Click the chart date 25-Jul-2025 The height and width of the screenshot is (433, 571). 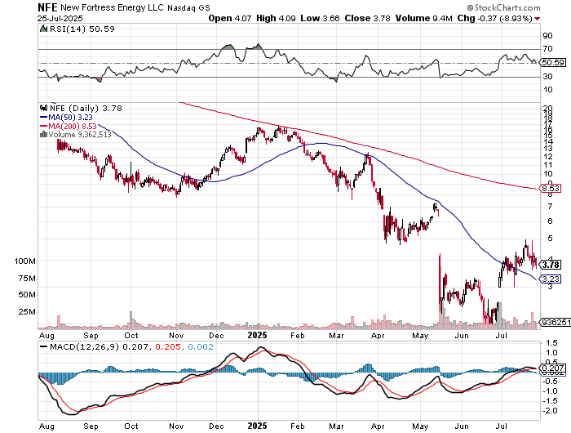60,18
